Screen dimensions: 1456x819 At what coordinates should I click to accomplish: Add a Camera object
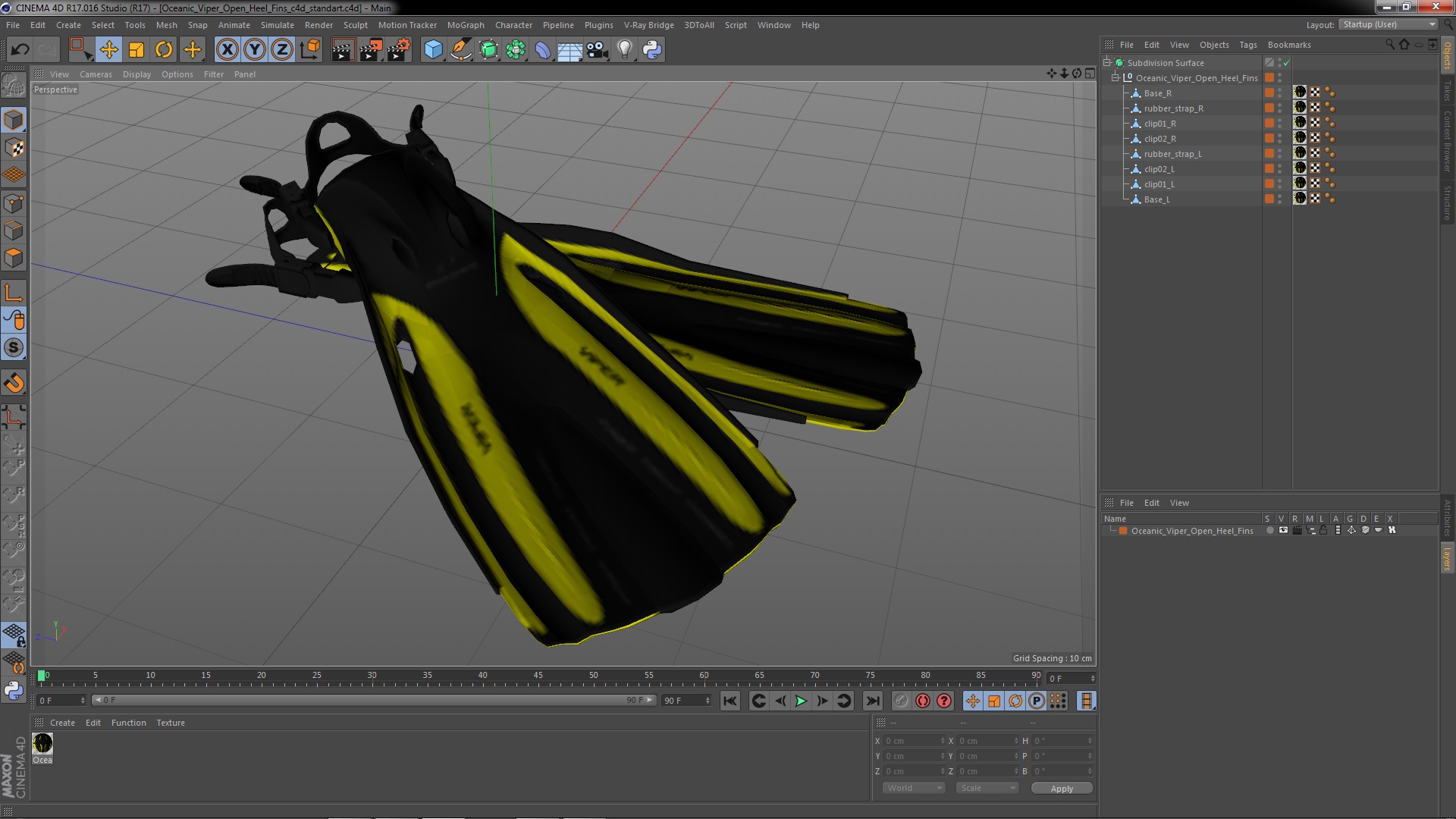coord(597,50)
